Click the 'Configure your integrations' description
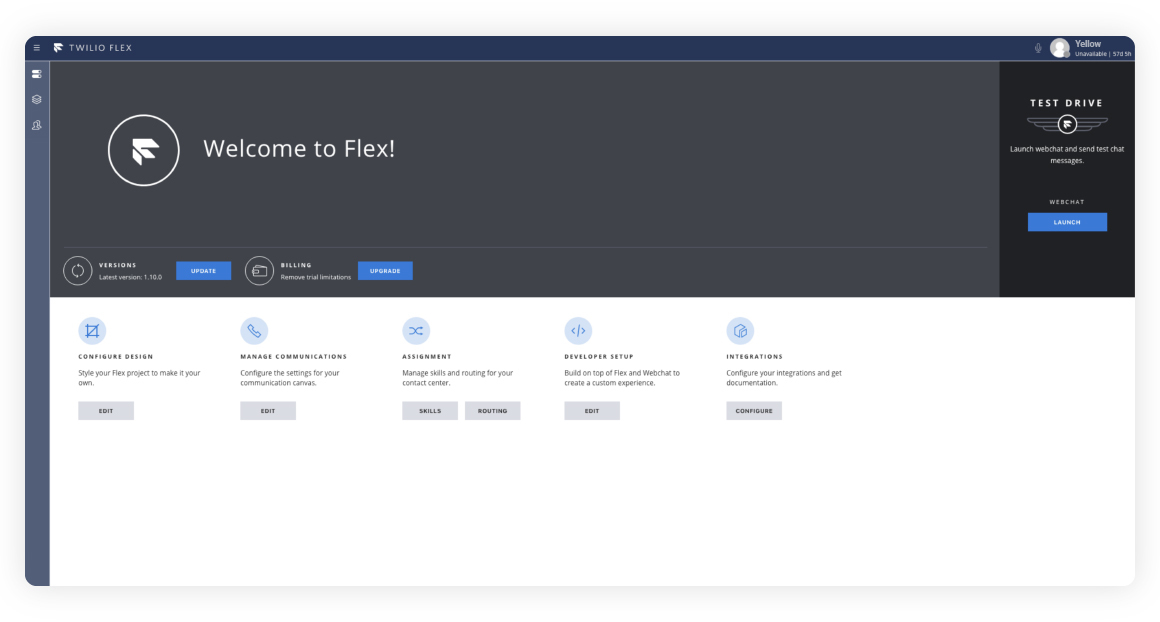The width and height of the screenshot is (1160, 622). click(784, 378)
